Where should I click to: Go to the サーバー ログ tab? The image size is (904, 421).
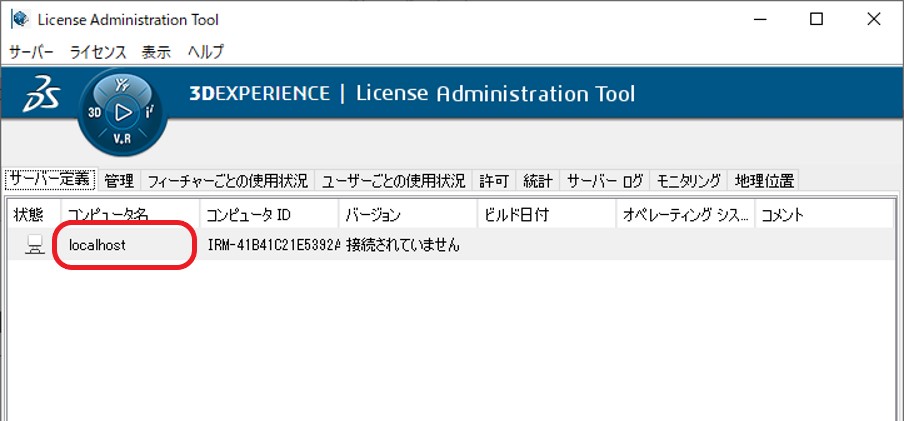coord(604,181)
